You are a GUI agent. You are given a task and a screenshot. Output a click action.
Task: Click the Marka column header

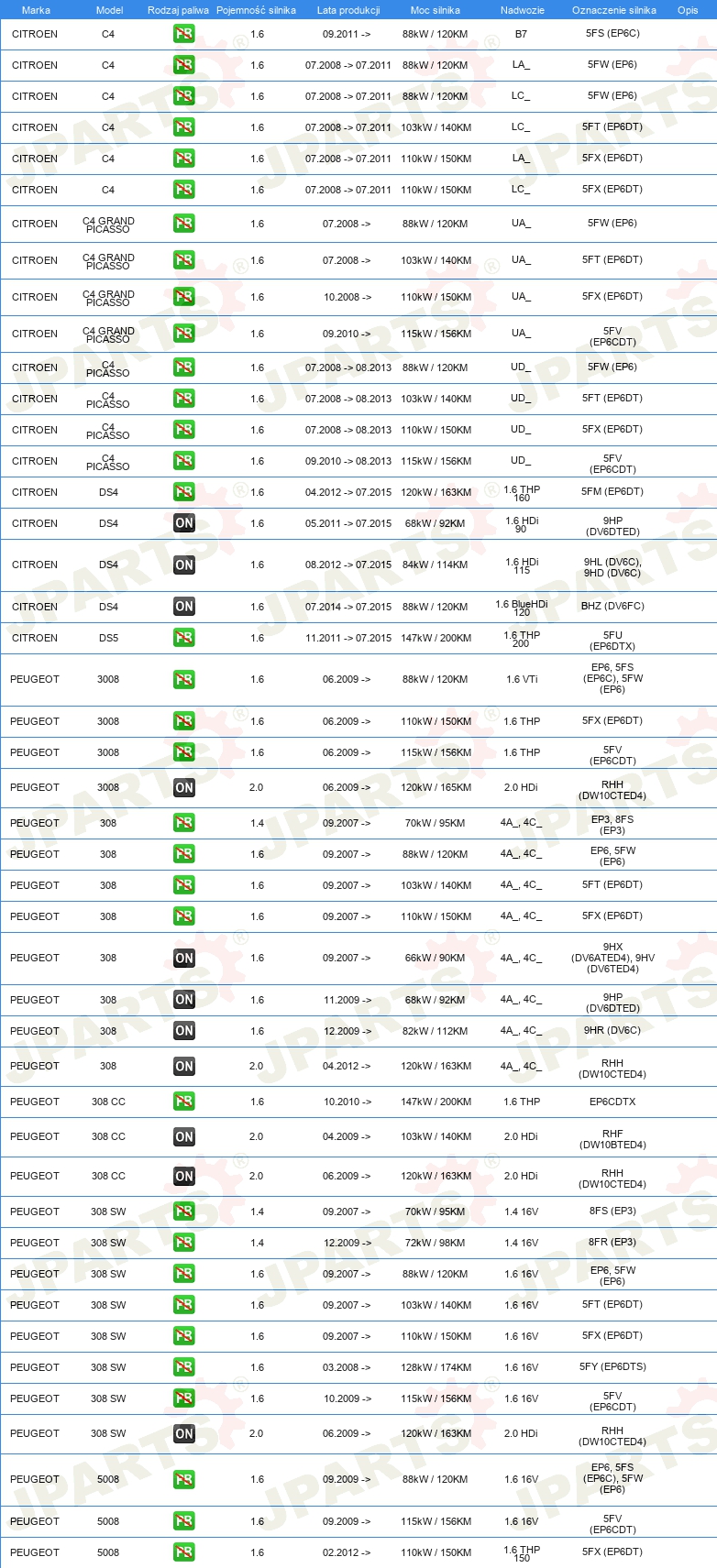pos(36,10)
